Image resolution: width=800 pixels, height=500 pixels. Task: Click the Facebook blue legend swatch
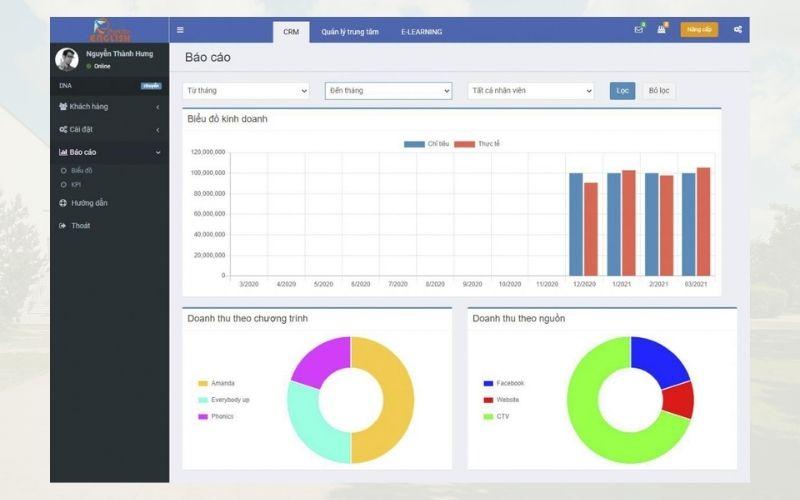click(488, 383)
